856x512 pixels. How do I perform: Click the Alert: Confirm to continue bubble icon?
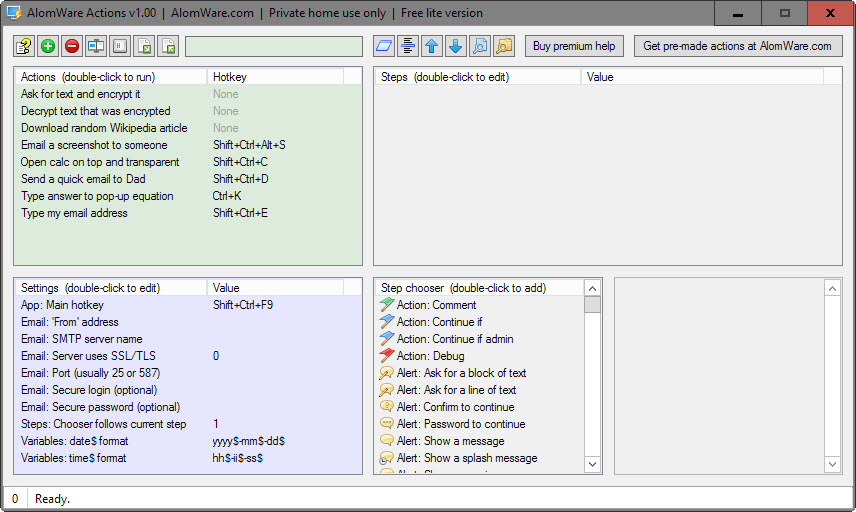pyautogui.click(x=387, y=407)
